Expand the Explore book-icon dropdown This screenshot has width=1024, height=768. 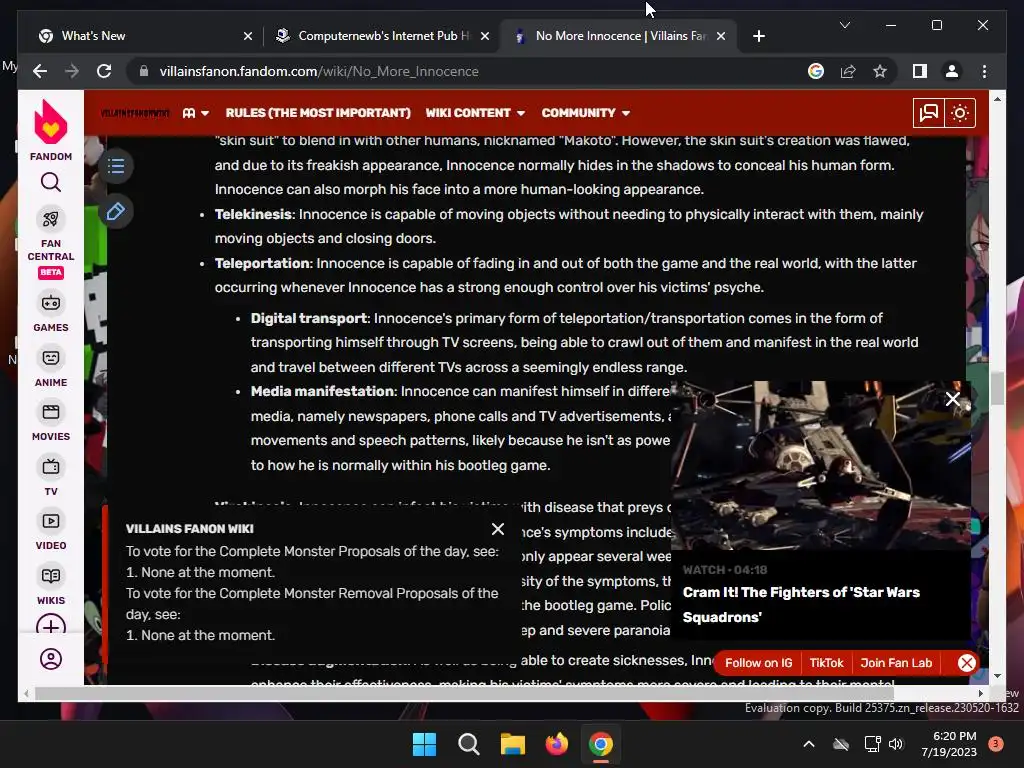coord(195,113)
